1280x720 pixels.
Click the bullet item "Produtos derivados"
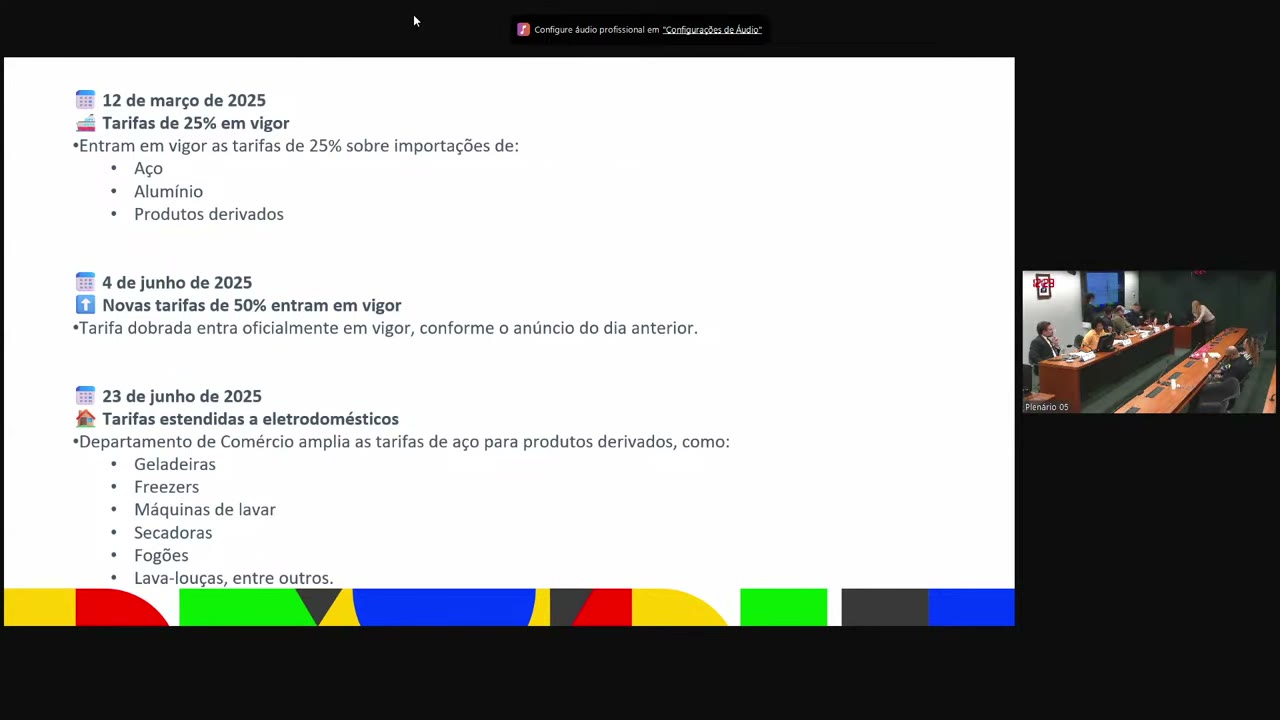coord(209,214)
